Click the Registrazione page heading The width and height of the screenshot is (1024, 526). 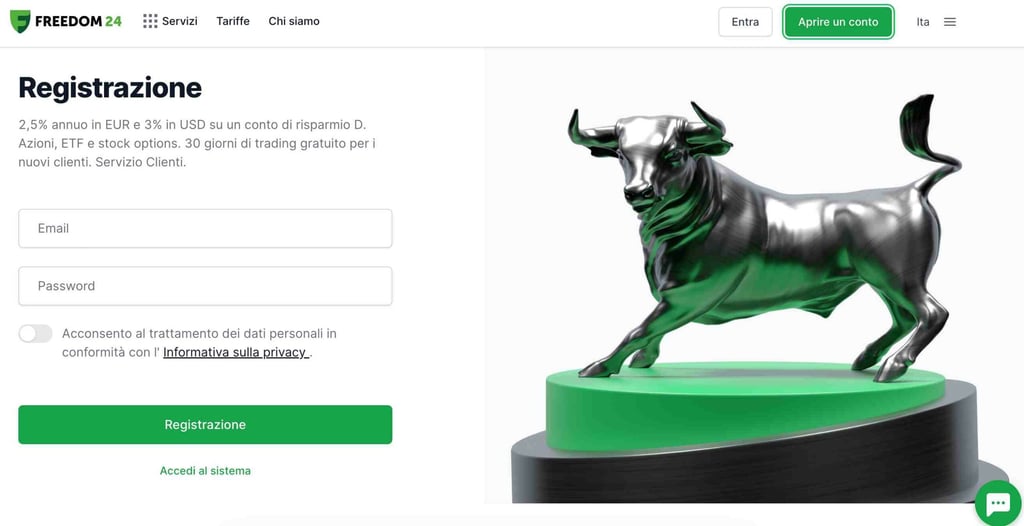click(110, 88)
